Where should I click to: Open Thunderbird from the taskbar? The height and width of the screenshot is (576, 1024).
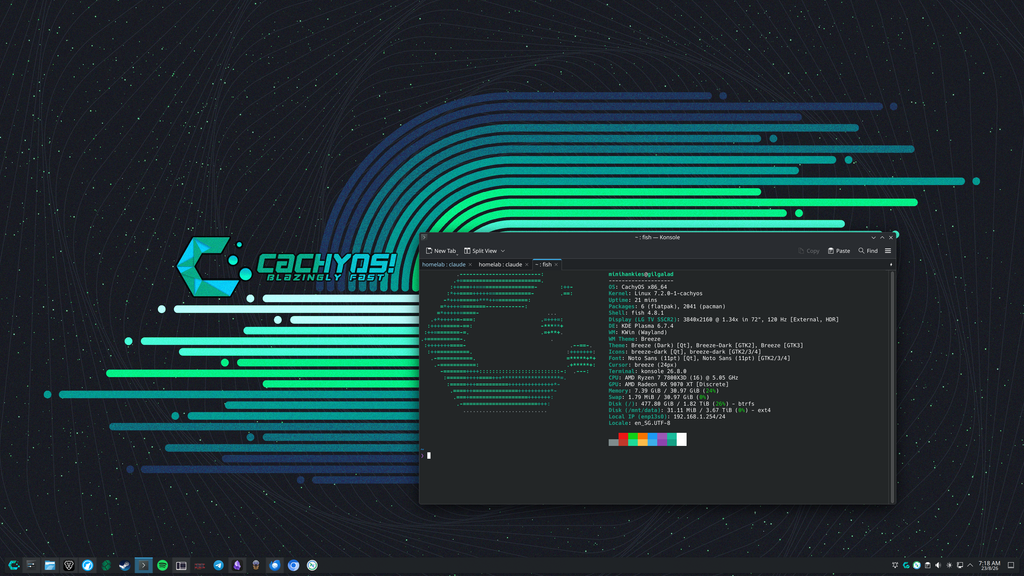pos(275,566)
